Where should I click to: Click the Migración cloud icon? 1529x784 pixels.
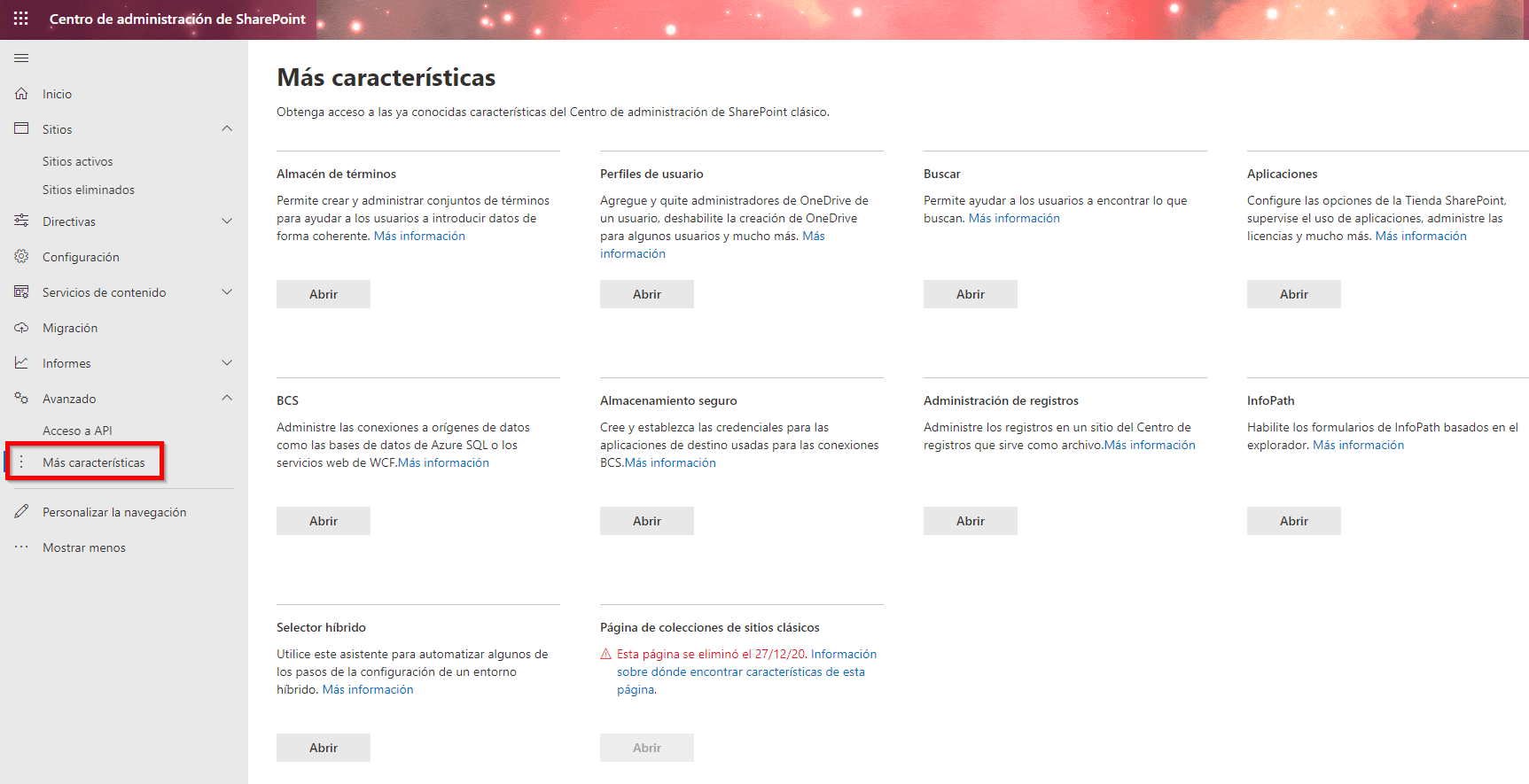pyautogui.click(x=21, y=328)
